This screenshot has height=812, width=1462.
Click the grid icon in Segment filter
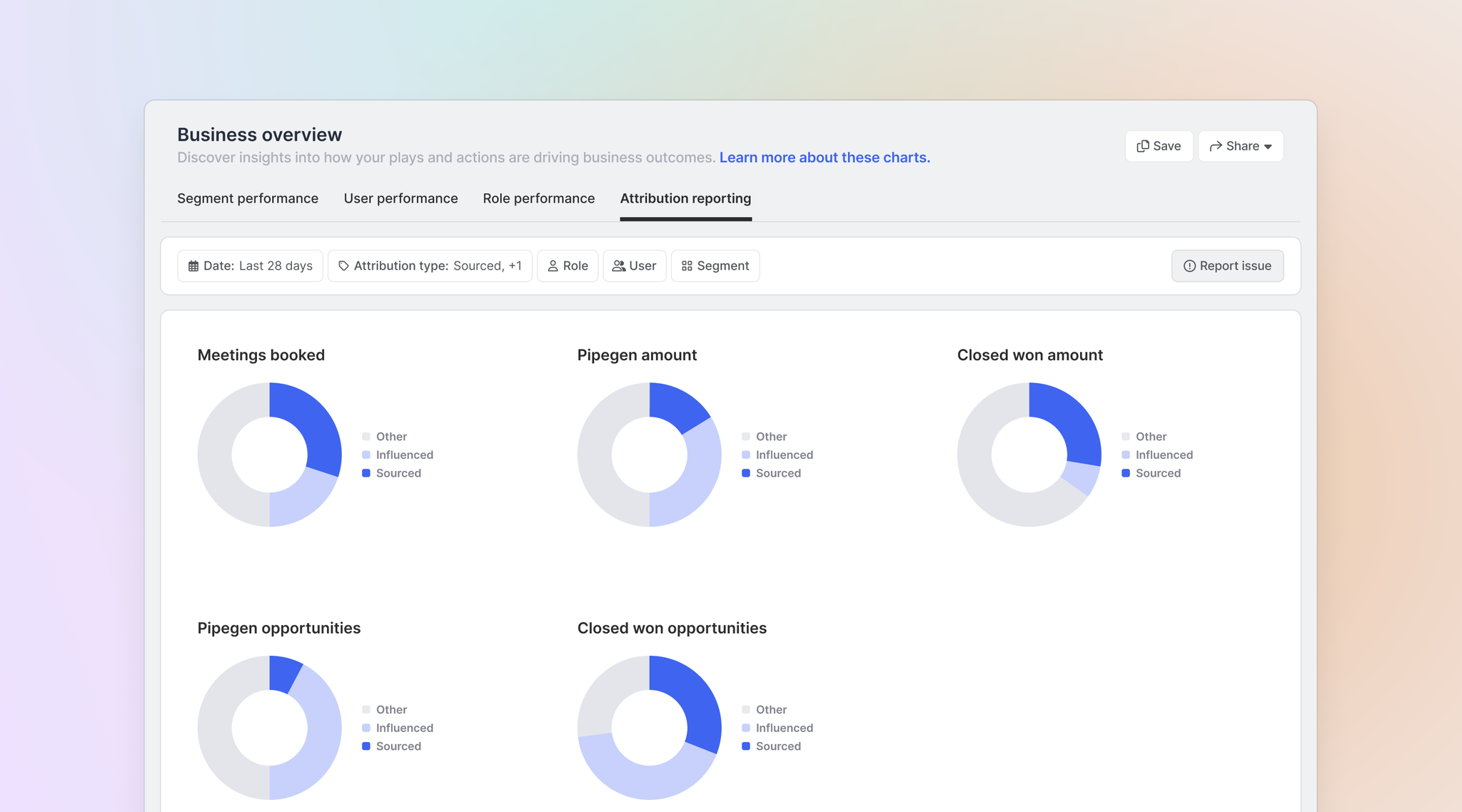[x=687, y=266]
